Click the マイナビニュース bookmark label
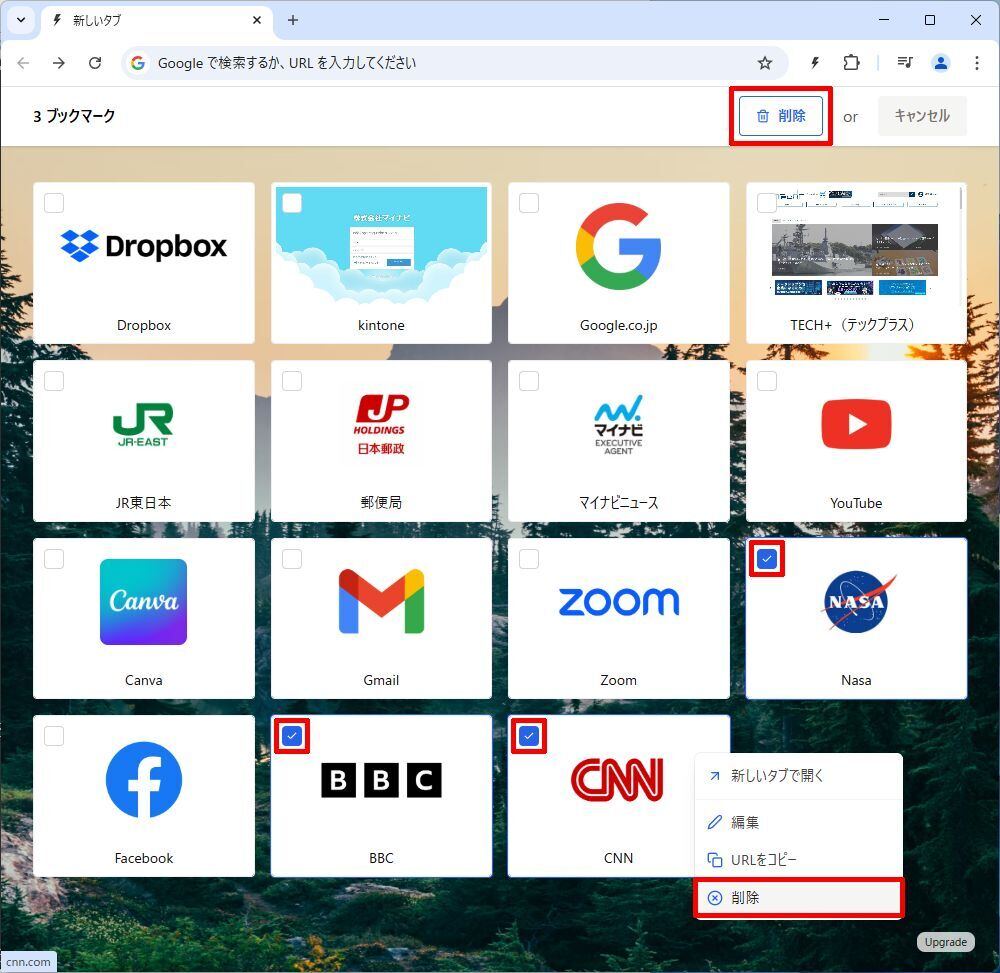Image resolution: width=1000 pixels, height=973 pixels. tap(619, 503)
